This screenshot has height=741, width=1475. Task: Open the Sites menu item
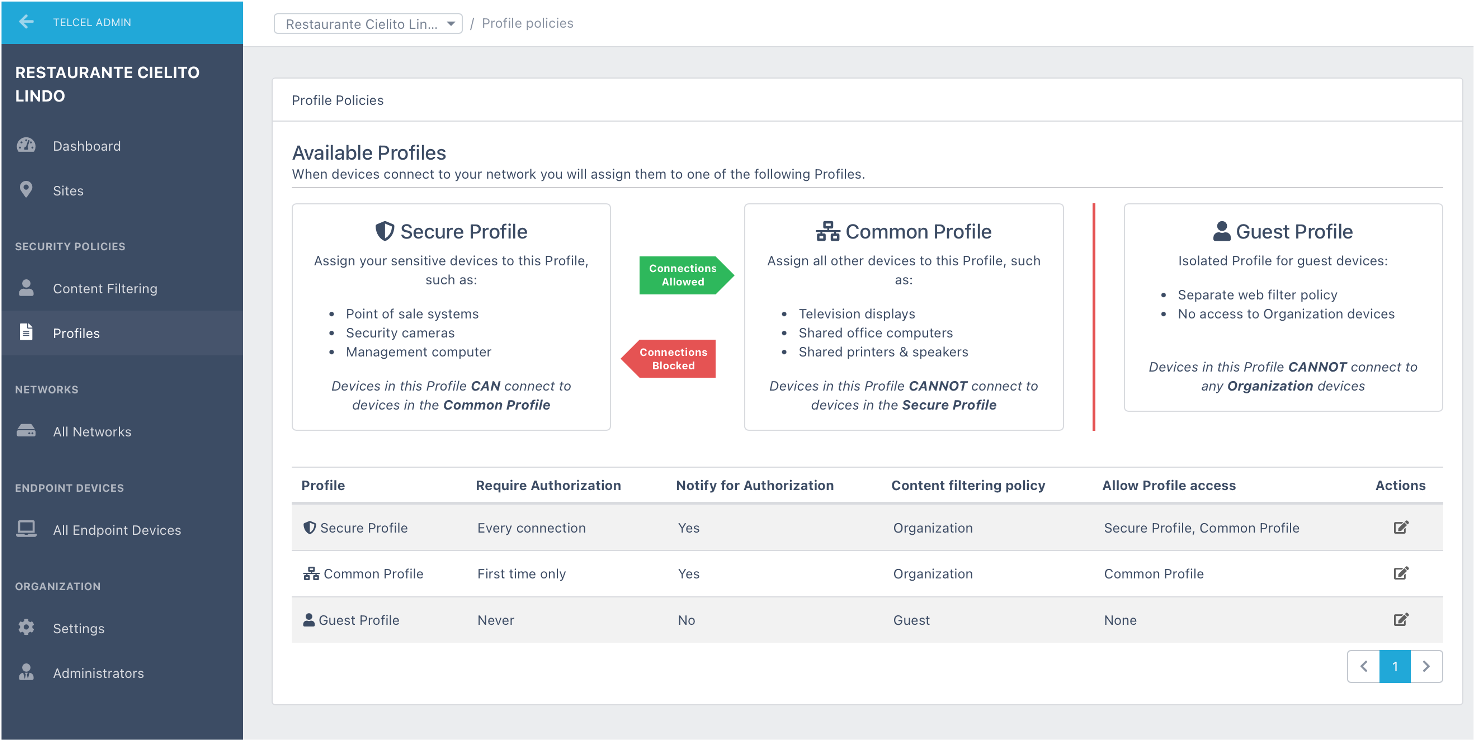tap(122, 190)
